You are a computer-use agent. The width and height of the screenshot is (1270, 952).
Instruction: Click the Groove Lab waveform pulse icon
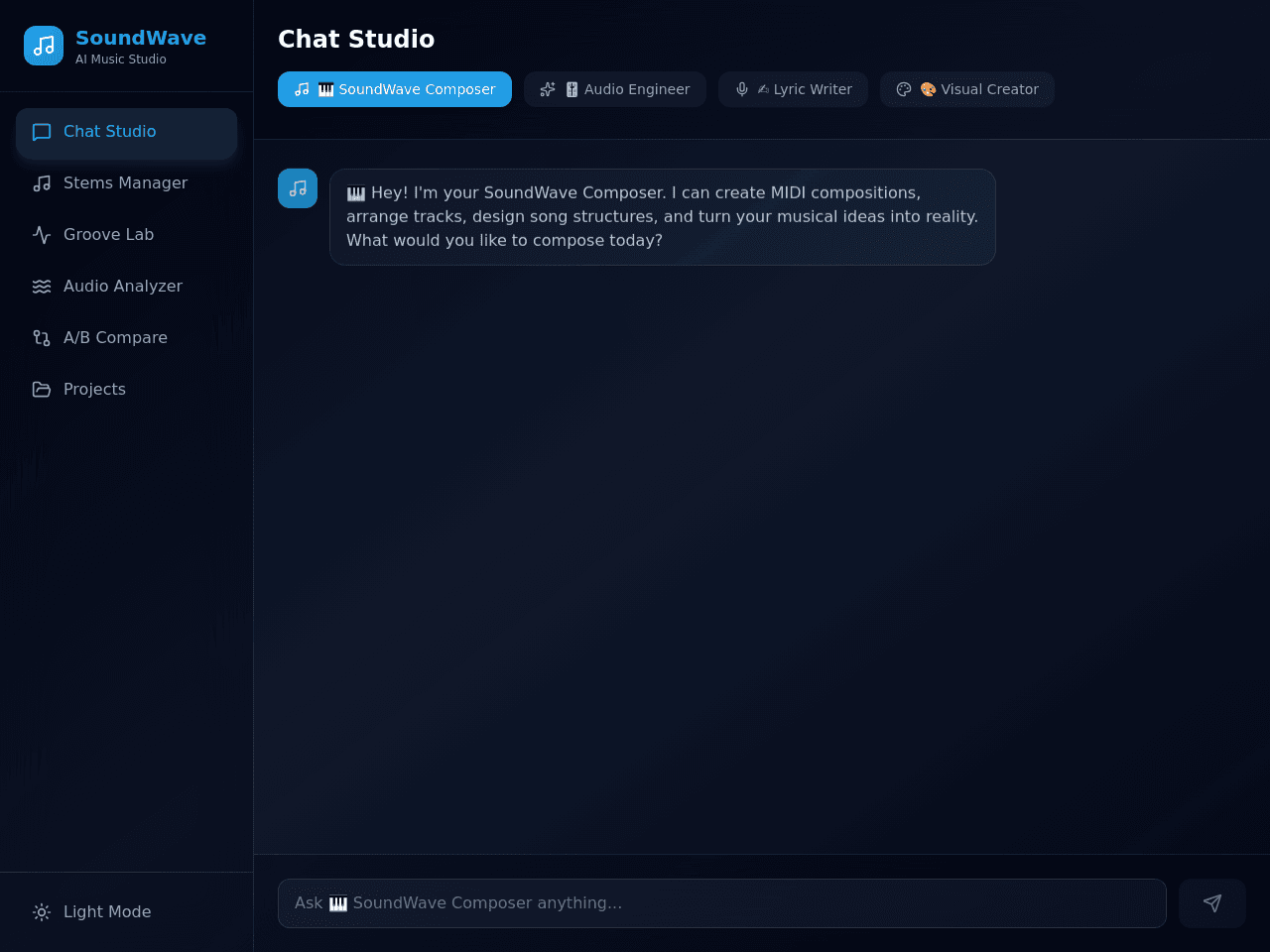coord(42,235)
